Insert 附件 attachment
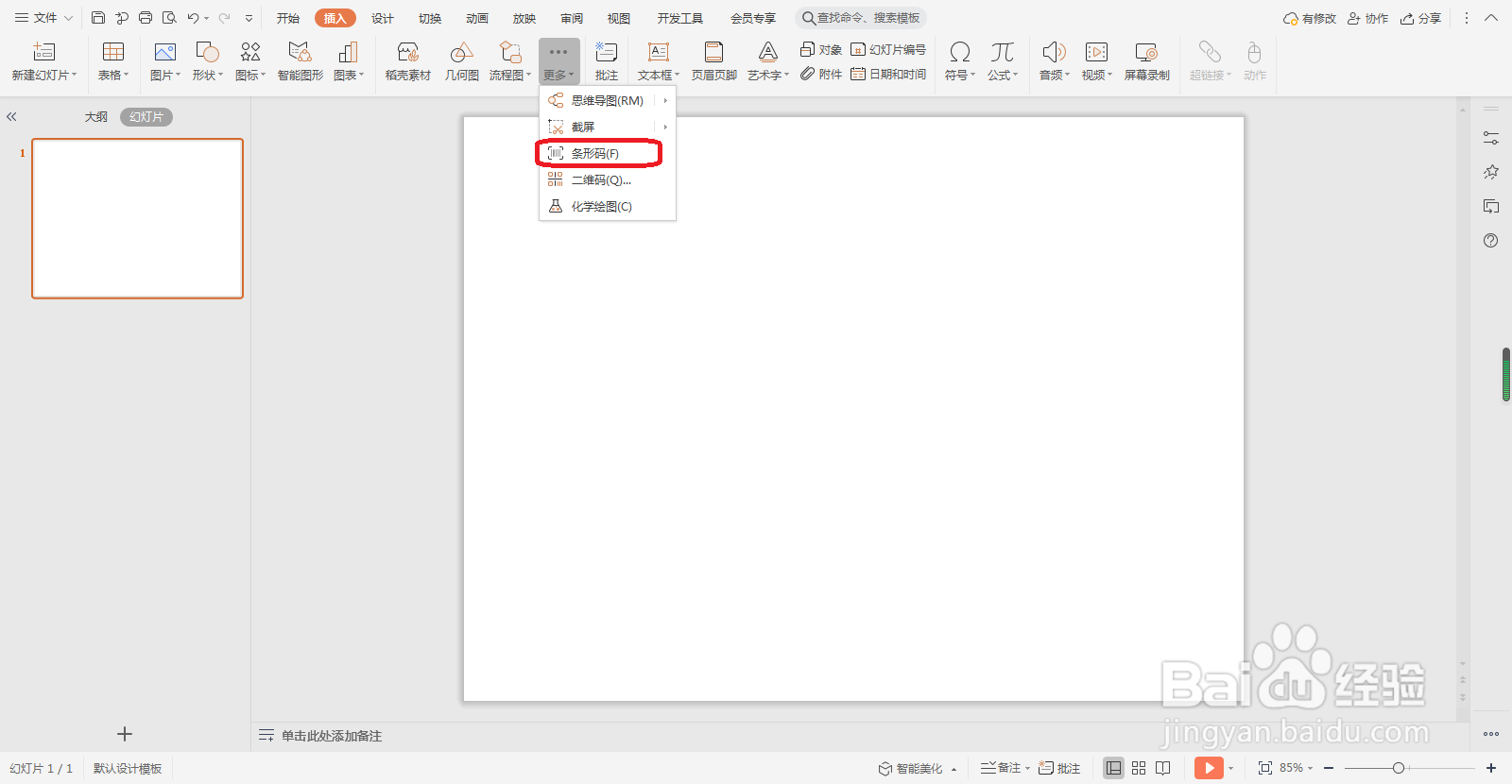Viewport: 1512px width, 784px height. 821,74
